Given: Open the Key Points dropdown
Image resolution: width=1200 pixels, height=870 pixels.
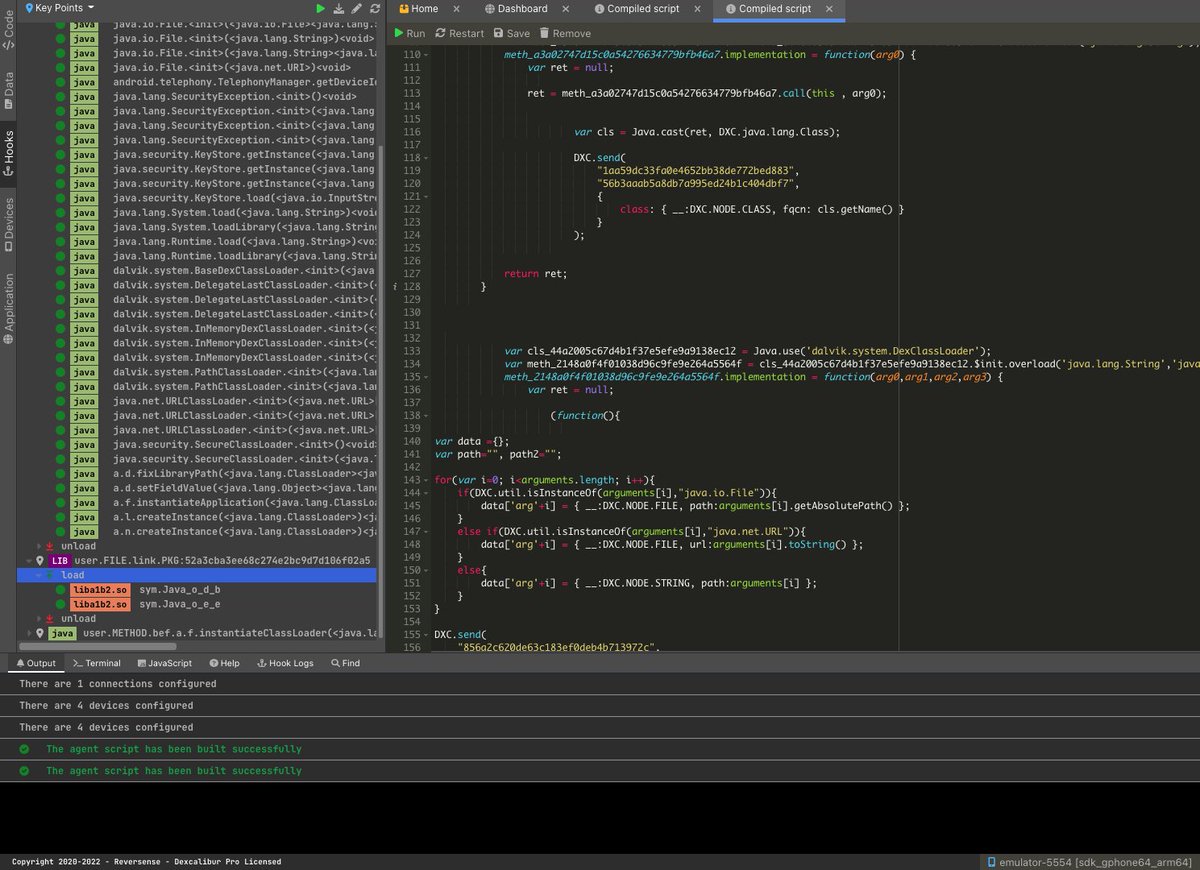Looking at the screenshot, I should pyautogui.click(x=60, y=7).
